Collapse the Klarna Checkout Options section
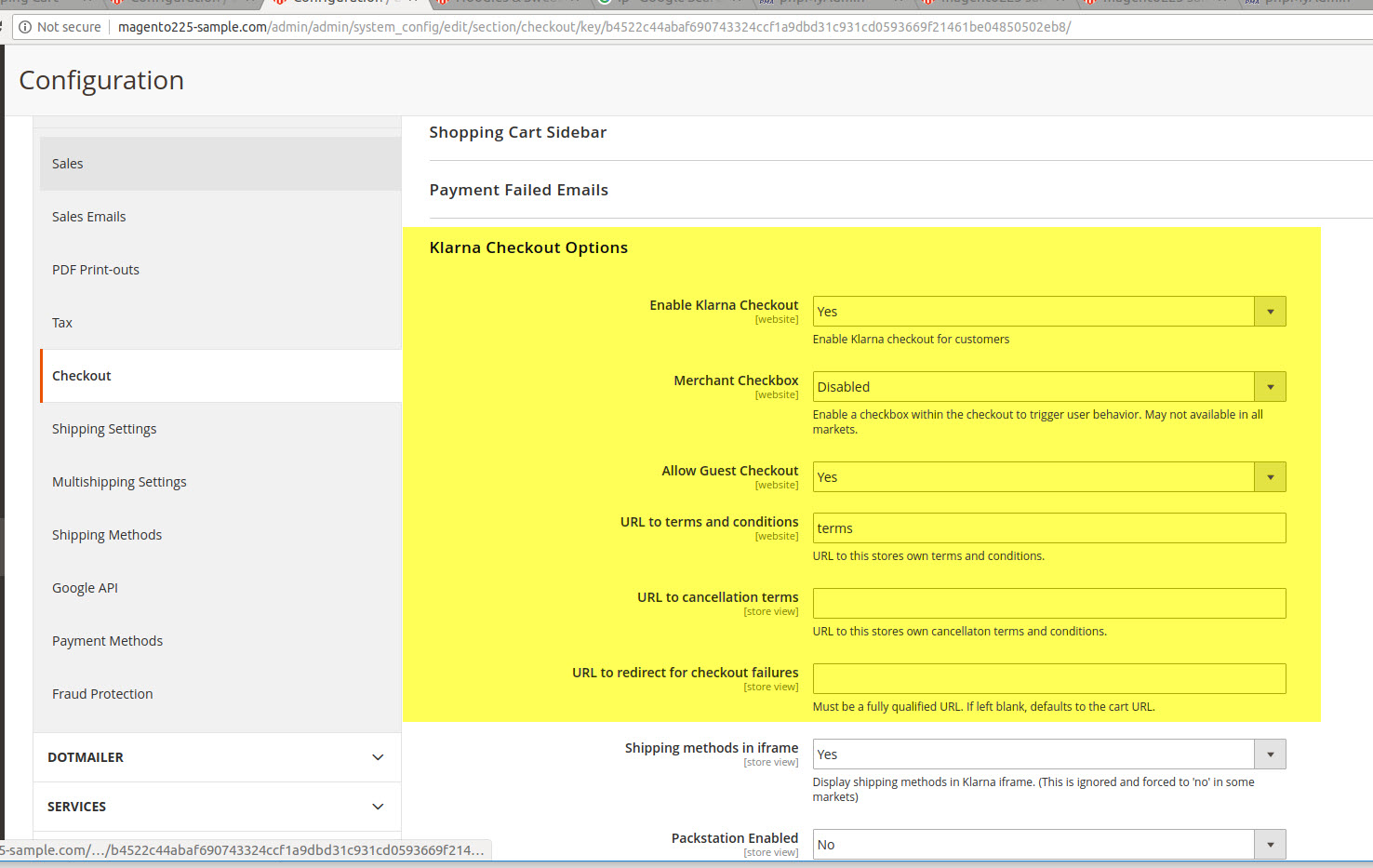Screen dimensions: 1373x868 tap(528, 247)
